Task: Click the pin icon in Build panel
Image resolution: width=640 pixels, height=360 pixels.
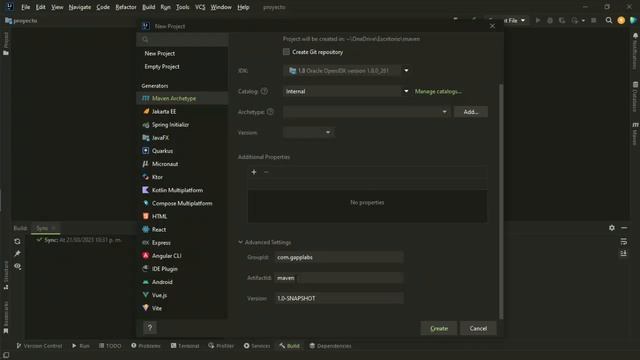Action: pos(17,254)
